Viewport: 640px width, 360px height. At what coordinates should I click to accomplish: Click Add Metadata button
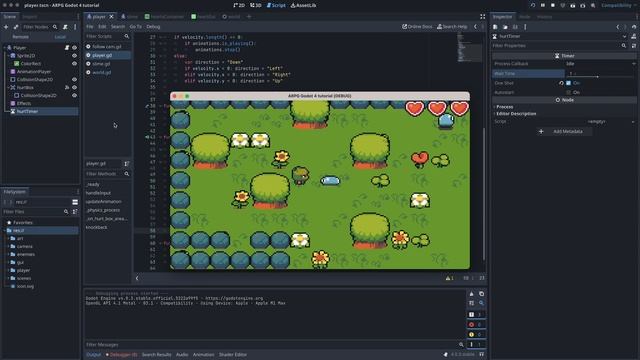564,131
